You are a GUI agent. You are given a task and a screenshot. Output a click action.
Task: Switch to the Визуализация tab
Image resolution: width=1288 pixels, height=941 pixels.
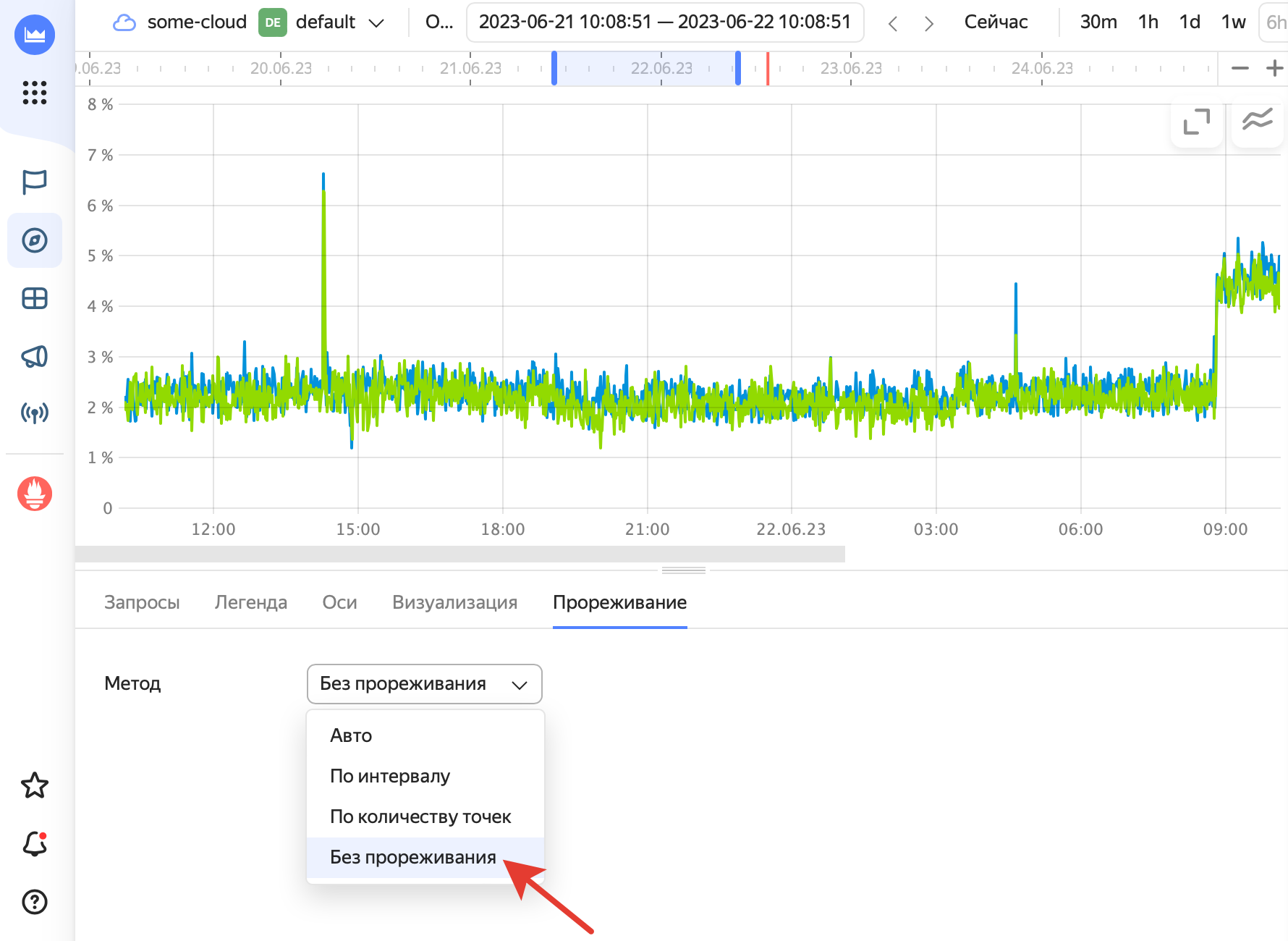pyautogui.click(x=454, y=602)
